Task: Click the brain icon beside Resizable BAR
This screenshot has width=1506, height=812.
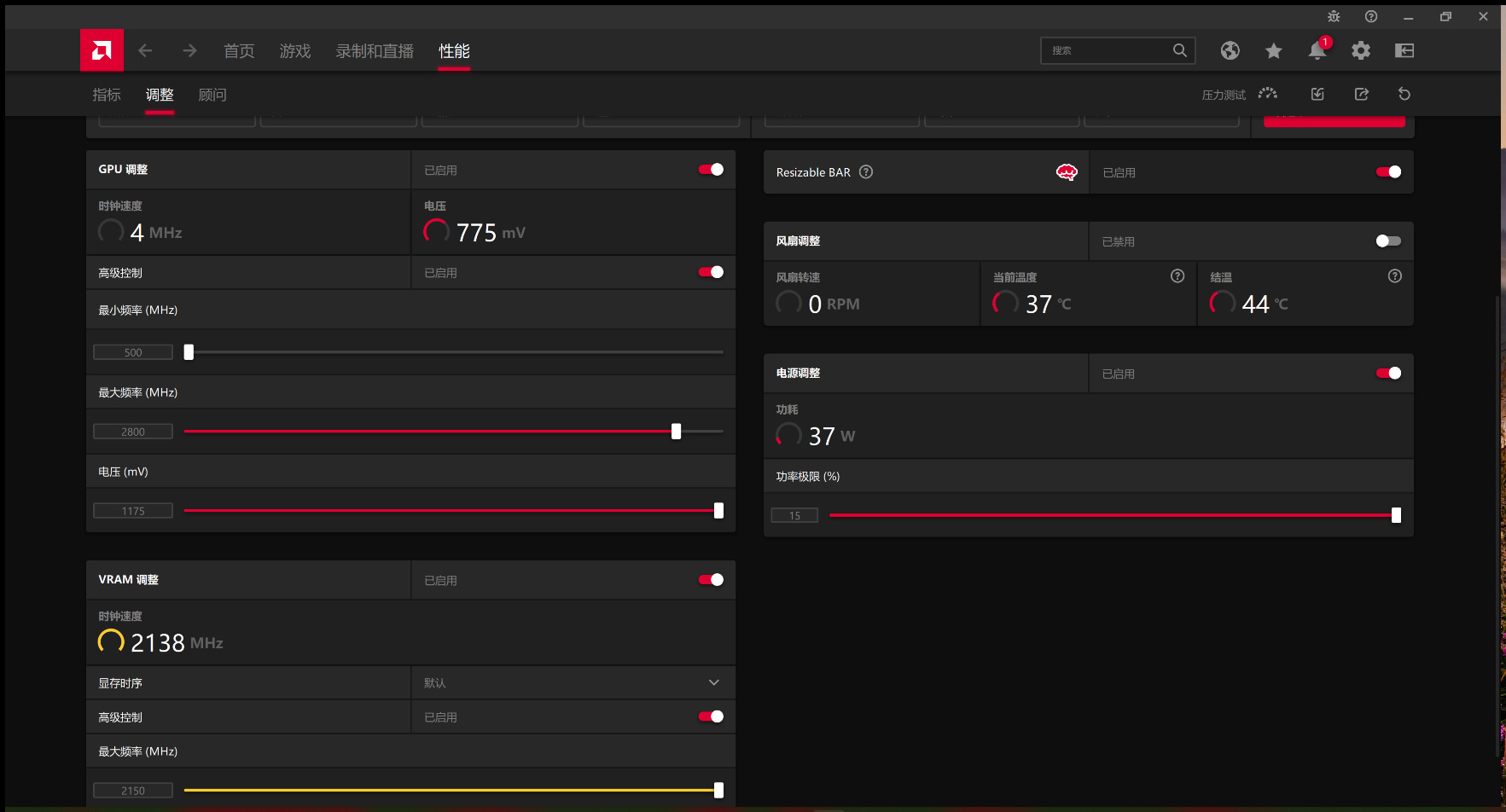Action: pos(1067,172)
